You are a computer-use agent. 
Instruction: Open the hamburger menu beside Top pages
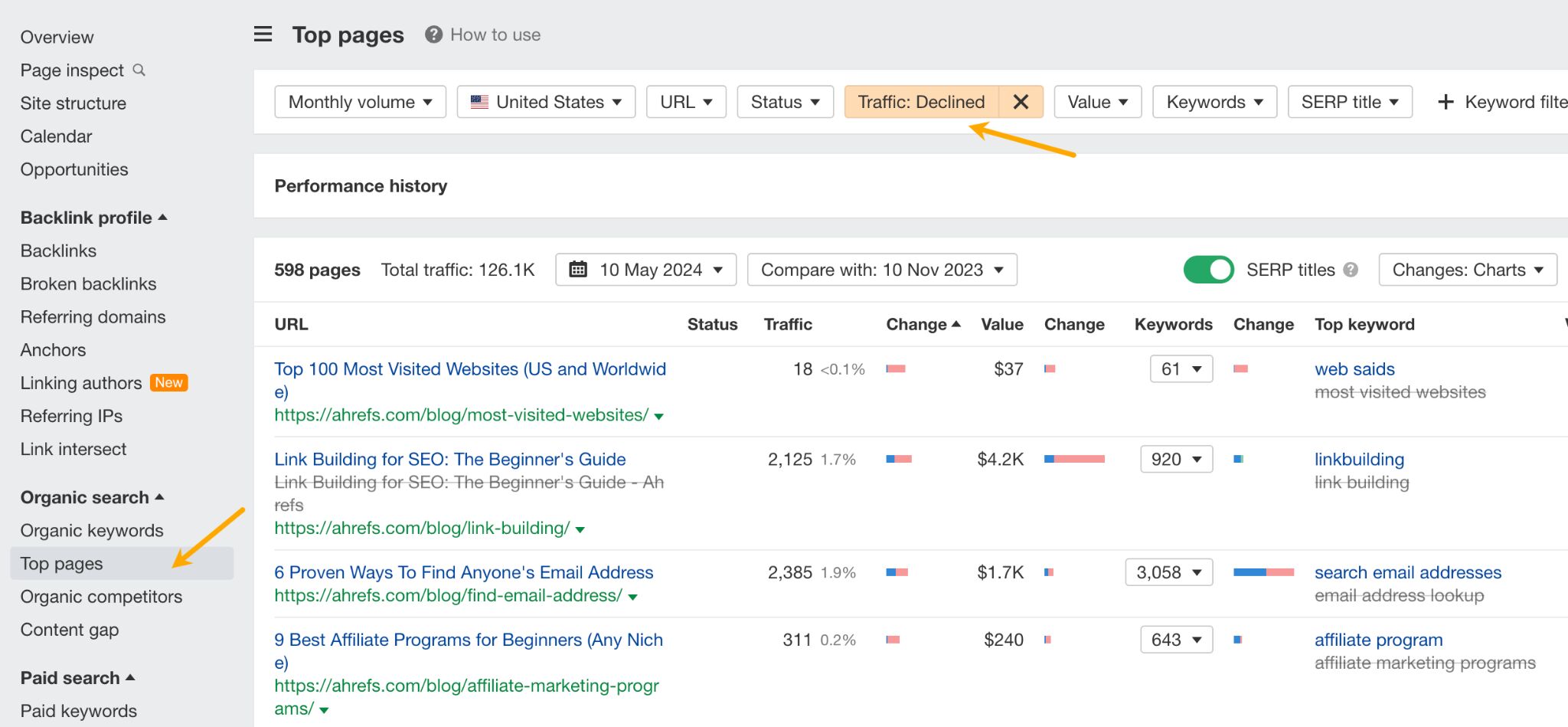pyautogui.click(x=263, y=34)
